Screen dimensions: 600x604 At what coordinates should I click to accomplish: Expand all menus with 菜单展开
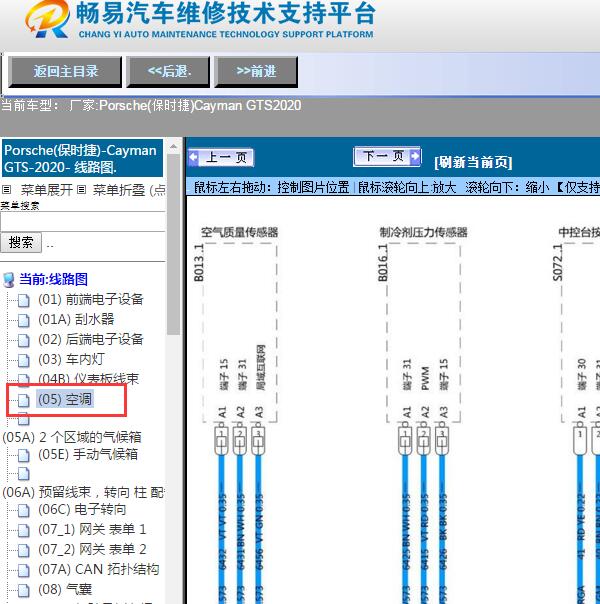pos(47,190)
